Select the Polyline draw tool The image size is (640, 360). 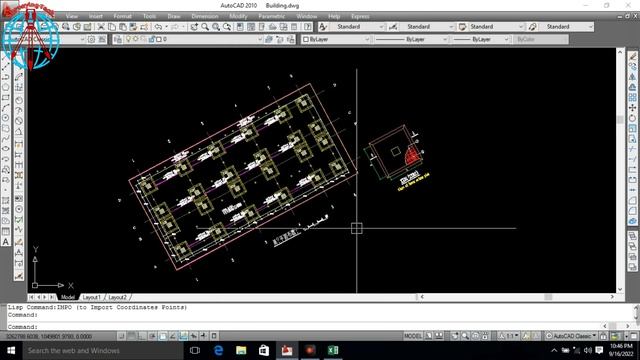6,77
